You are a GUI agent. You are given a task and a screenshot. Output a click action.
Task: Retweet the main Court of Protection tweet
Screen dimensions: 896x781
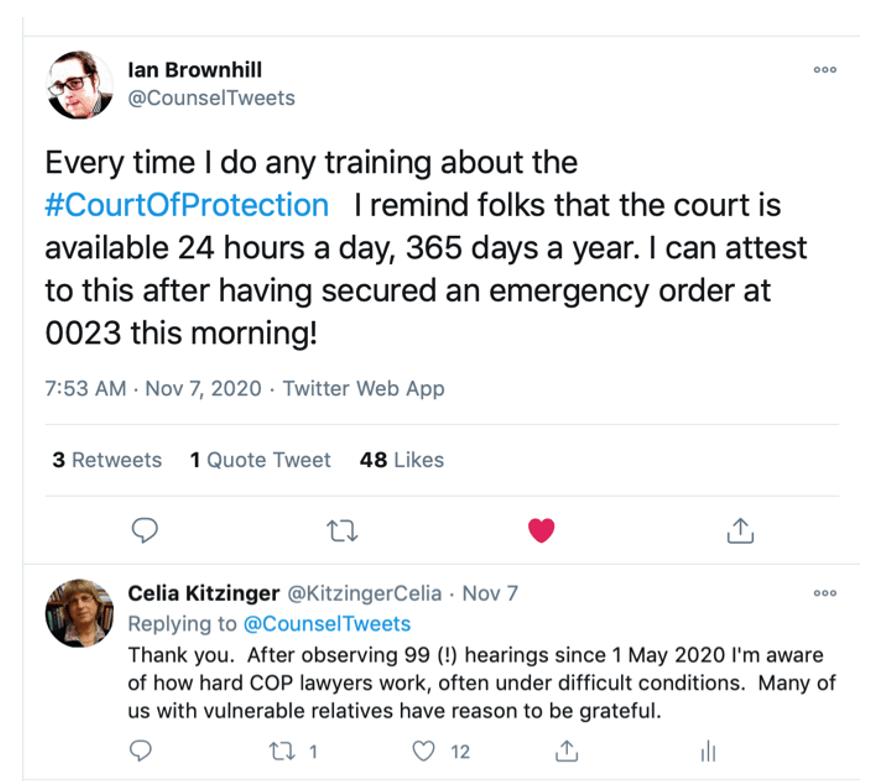(x=343, y=531)
